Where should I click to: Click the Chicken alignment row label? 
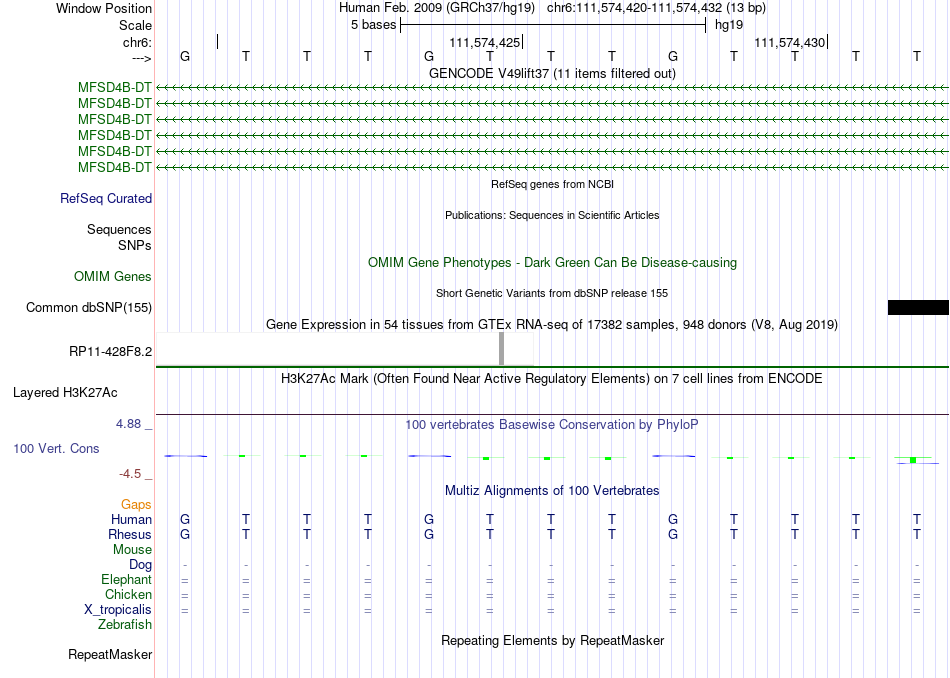click(x=128, y=595)
